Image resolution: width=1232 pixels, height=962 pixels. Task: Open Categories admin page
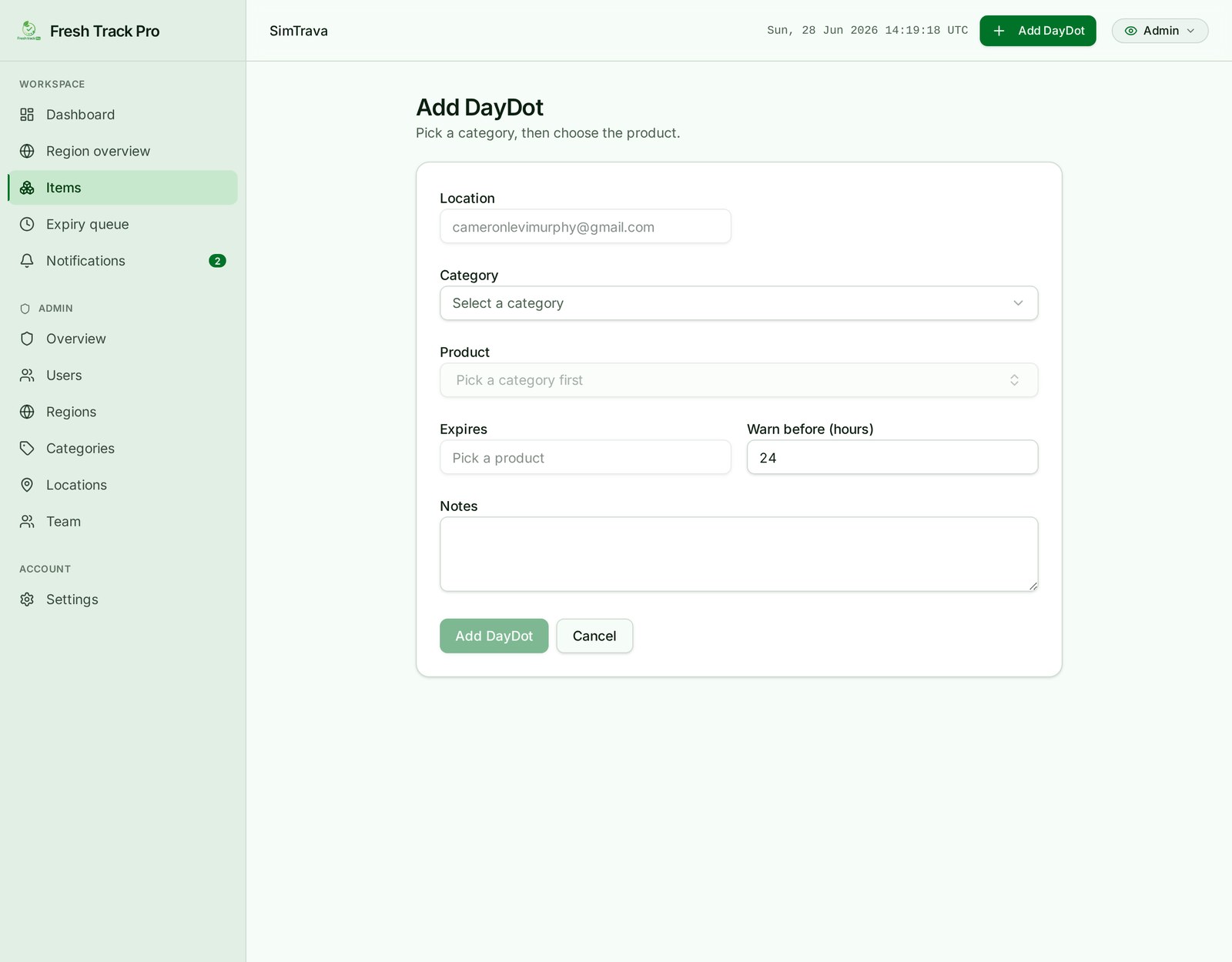click(x=122, y=449)
